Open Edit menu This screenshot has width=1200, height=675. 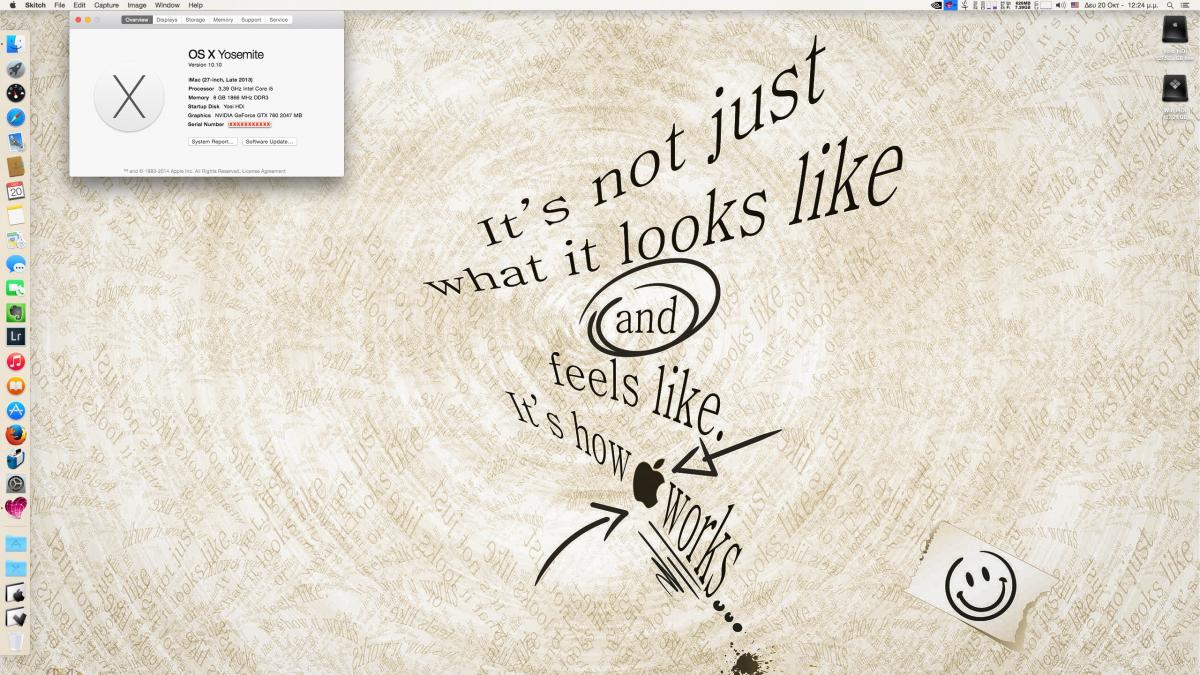click(79, 5)
